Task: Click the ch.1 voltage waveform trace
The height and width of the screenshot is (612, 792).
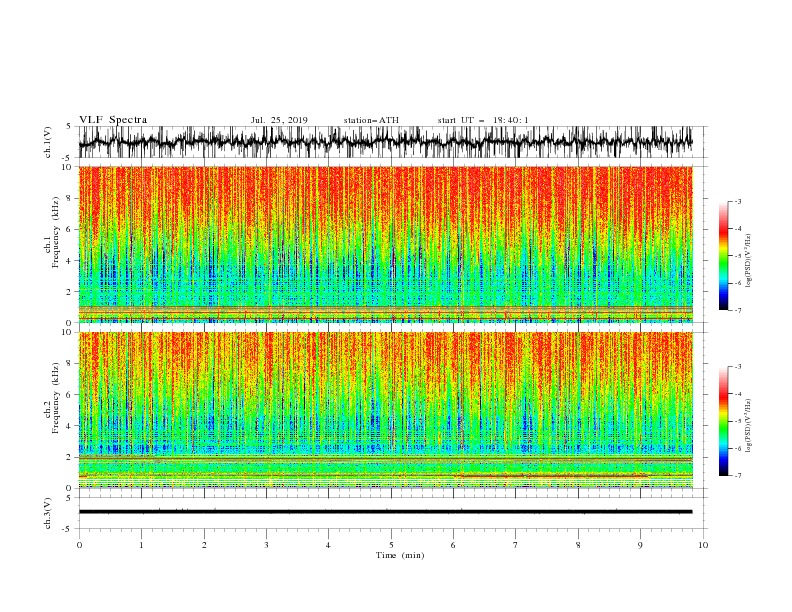Action: click(x=385, y=142)
